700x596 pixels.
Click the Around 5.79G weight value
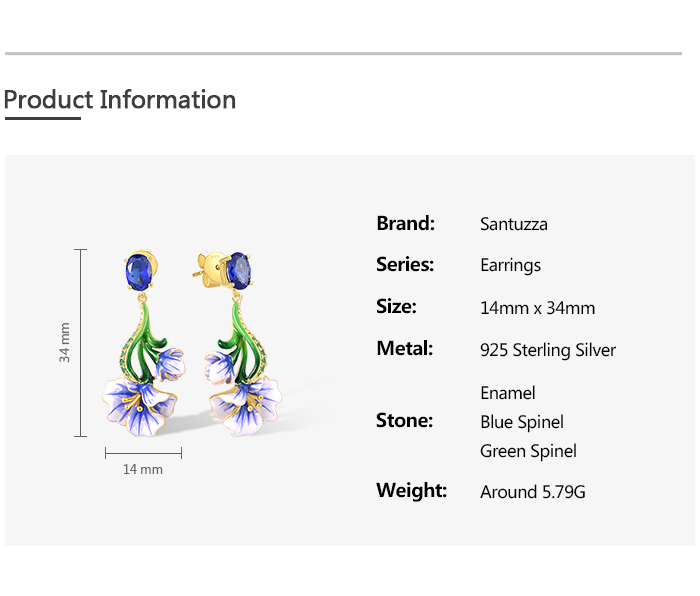pyautogui.click(x=533, y=492)
